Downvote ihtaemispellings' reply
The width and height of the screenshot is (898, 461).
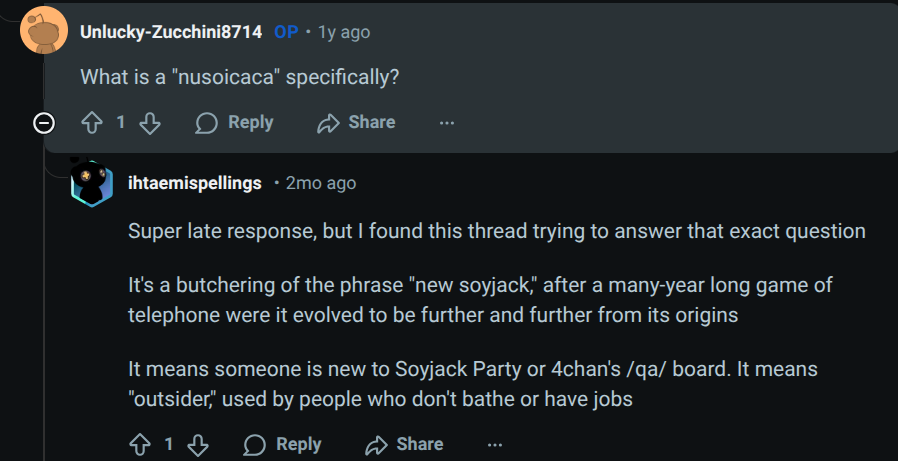pyautogui.click(x=198, y=444)
